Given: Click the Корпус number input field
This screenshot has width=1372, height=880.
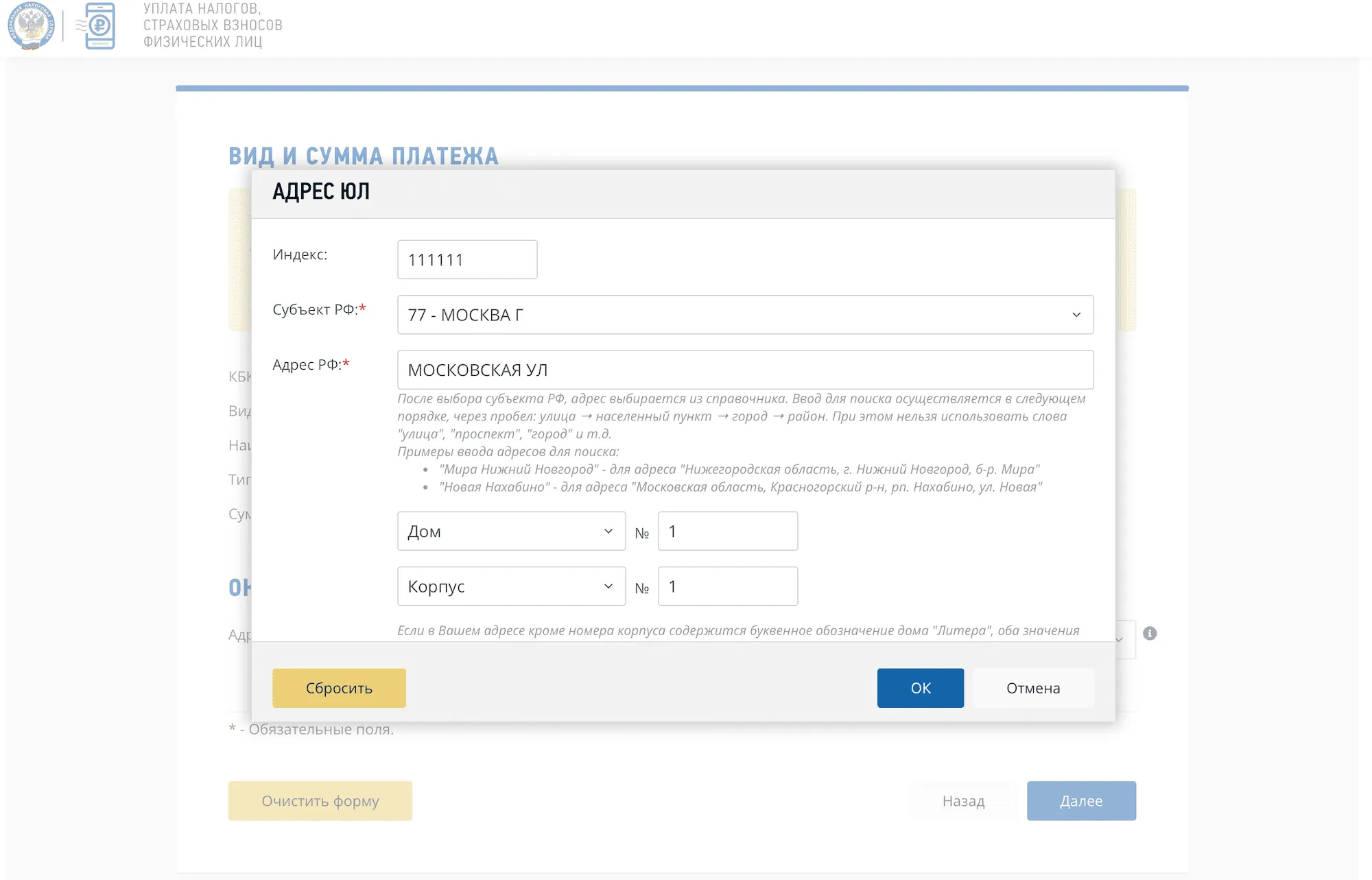Looking at the screenshot, I should coord(727,586).
